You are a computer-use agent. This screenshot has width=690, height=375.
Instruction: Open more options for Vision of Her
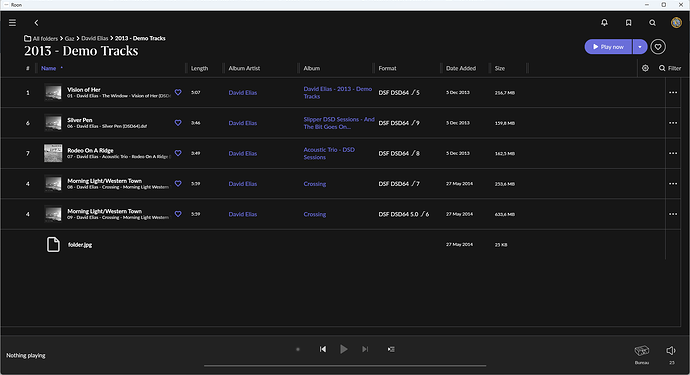673,92
